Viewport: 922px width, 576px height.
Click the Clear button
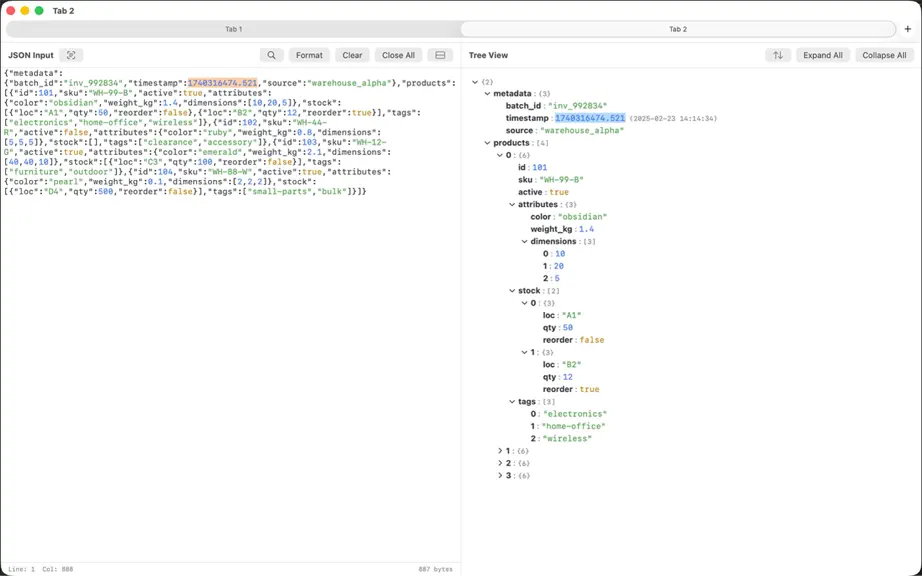(x=352, y=55)
